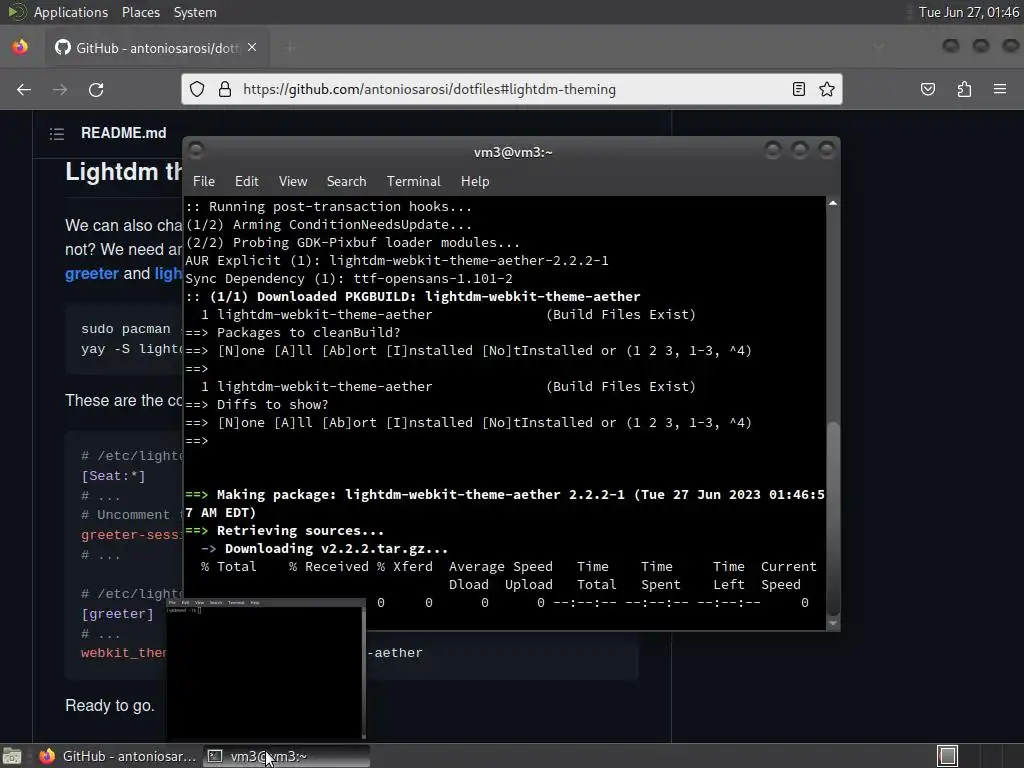Open the terminal View menu
Viewport: 1024px width, 768px height.
point(293,182)
